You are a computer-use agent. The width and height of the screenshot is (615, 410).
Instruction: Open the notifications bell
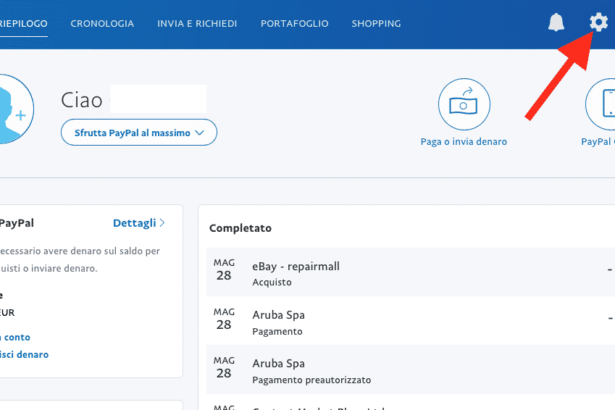pos(556,22)
